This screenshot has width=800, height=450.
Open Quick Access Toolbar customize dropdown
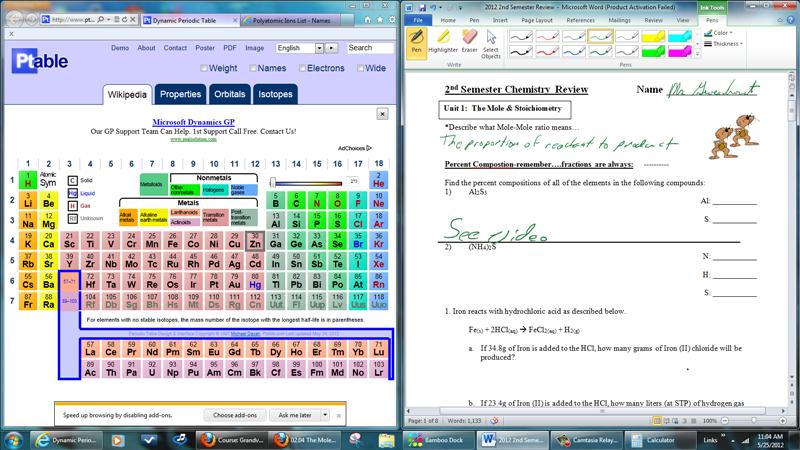coord(460,8)
